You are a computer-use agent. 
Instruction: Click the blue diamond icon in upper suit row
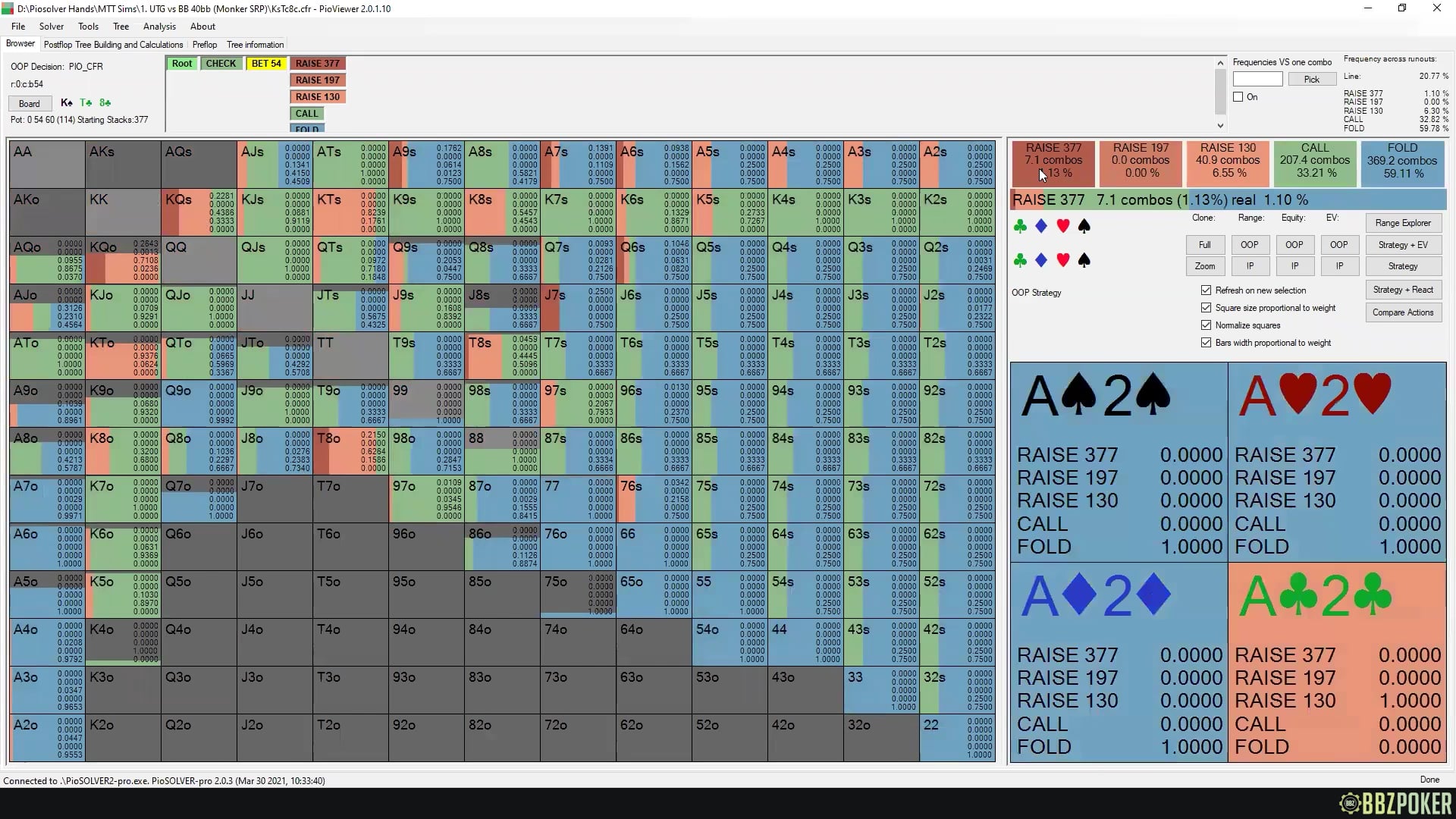pyautogui.click(x=1041, y=226)
